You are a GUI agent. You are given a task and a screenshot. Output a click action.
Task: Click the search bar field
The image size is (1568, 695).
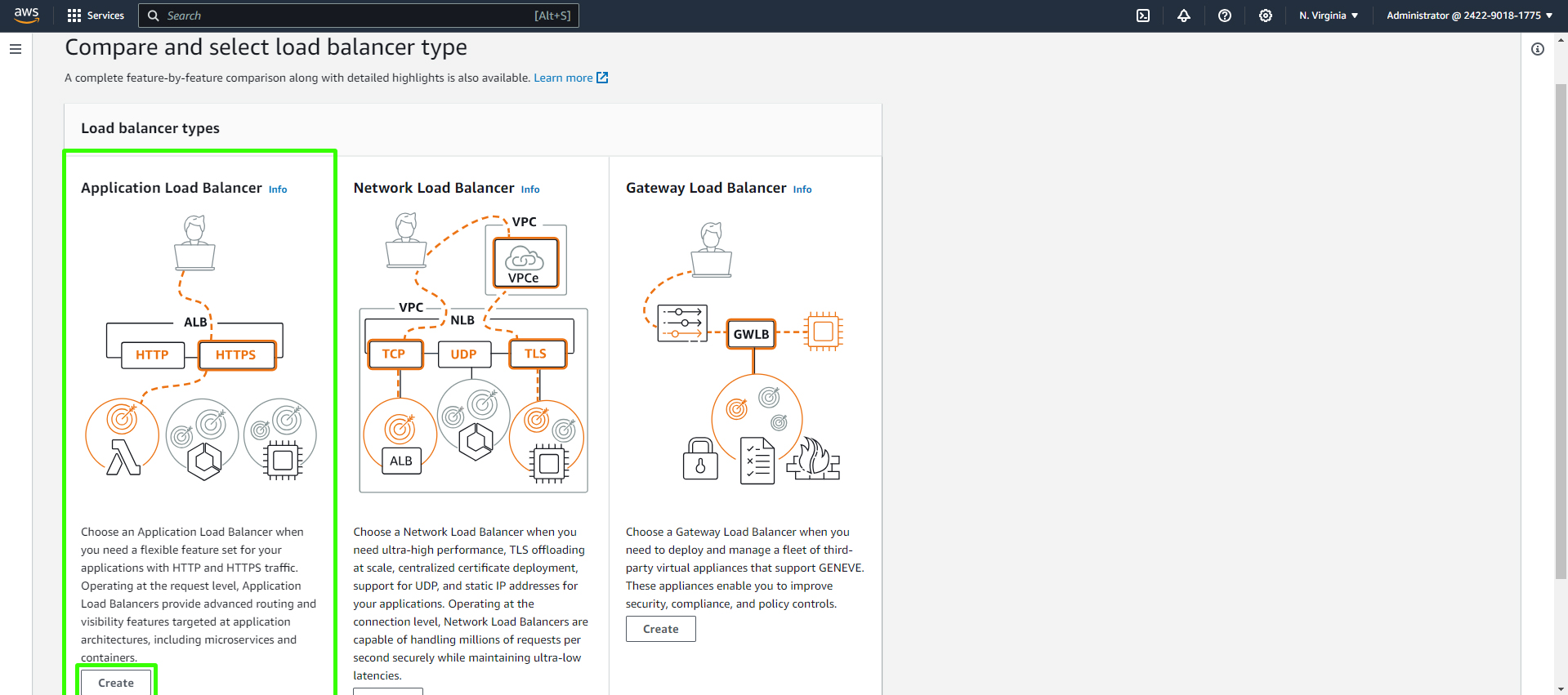[x=359, y=16]
